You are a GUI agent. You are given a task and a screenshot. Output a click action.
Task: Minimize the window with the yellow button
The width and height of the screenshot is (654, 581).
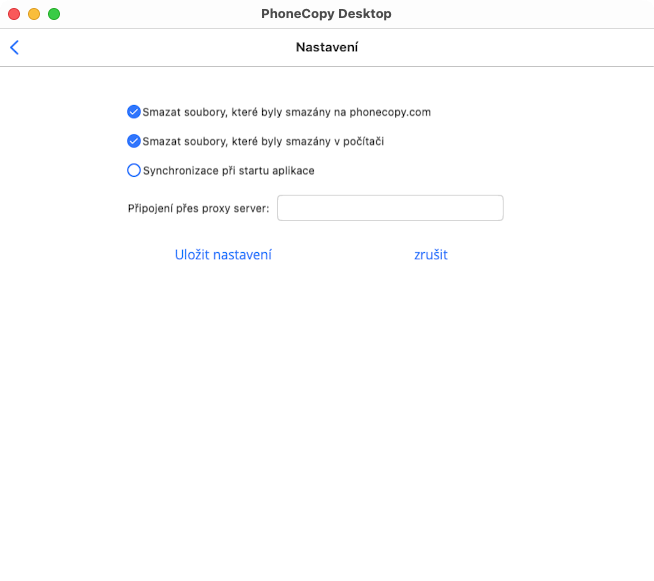34,14
